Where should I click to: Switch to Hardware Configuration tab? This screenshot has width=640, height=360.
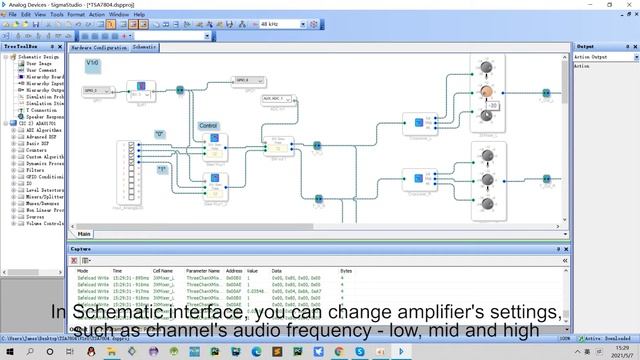click(x=99, y=48)
